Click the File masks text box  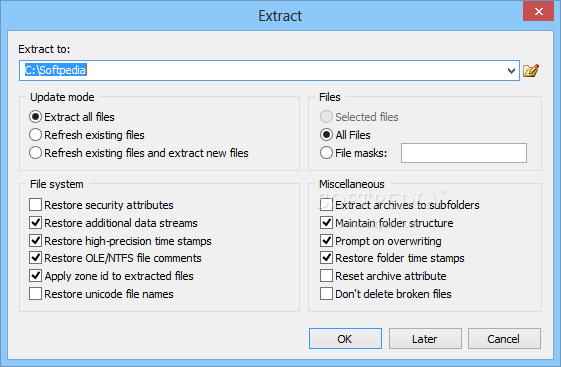(x=464, y=153)
